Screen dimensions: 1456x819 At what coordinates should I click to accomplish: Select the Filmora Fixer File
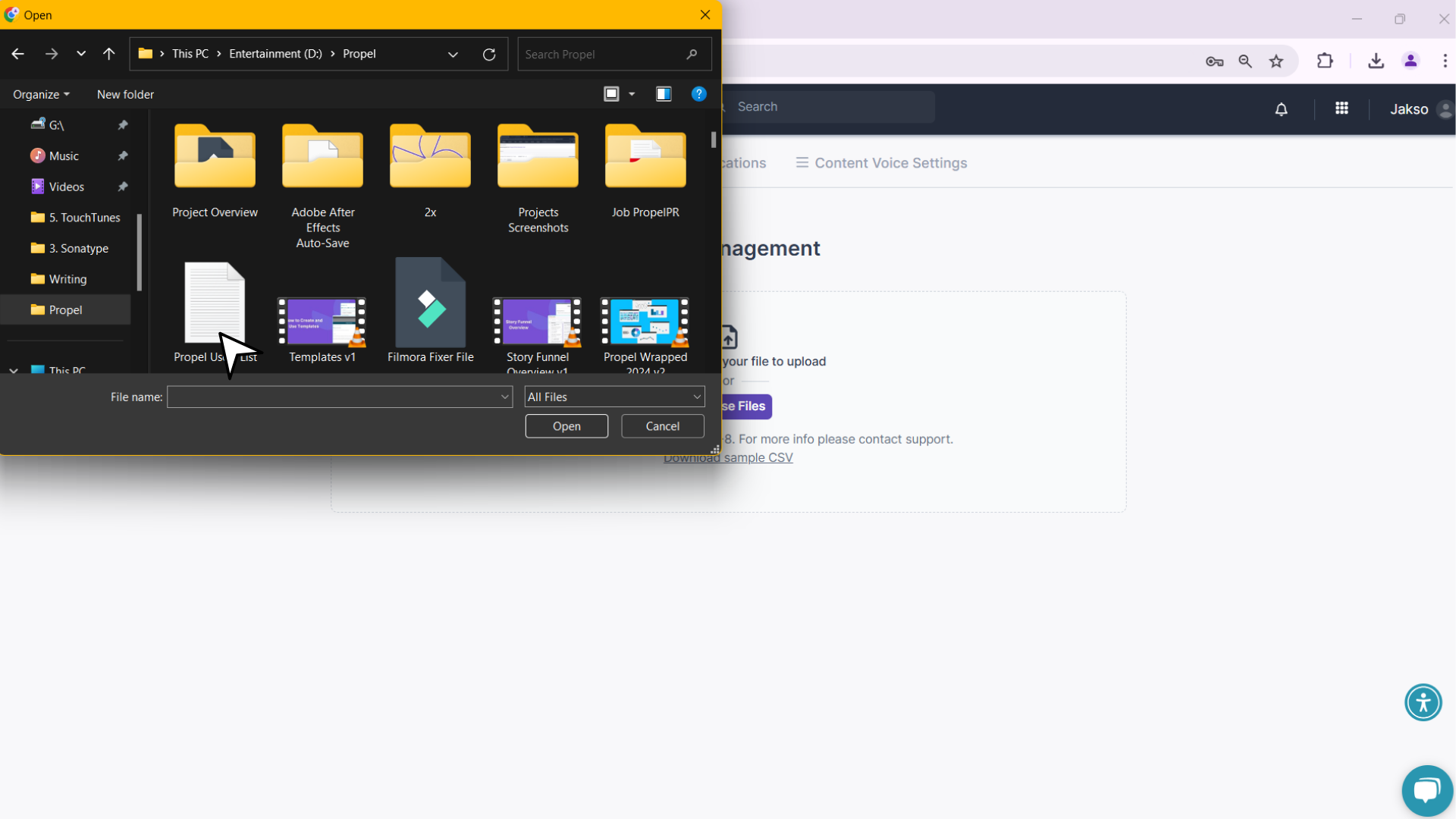point(430,311)
